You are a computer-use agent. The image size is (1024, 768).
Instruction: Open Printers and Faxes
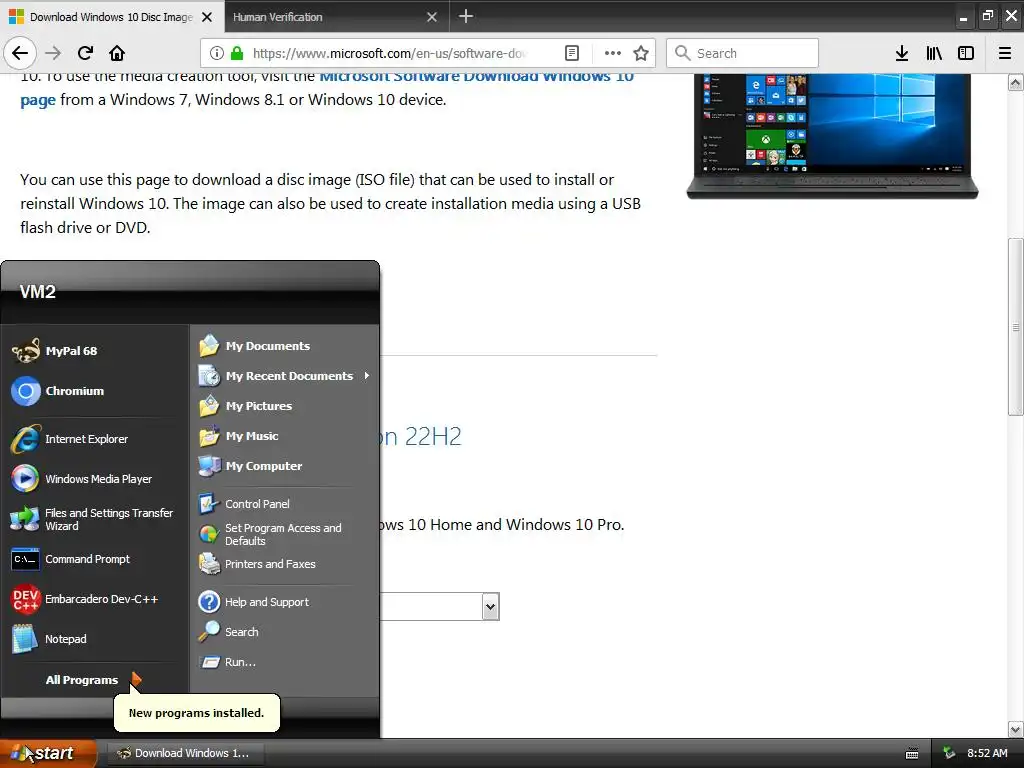[284, 564]
